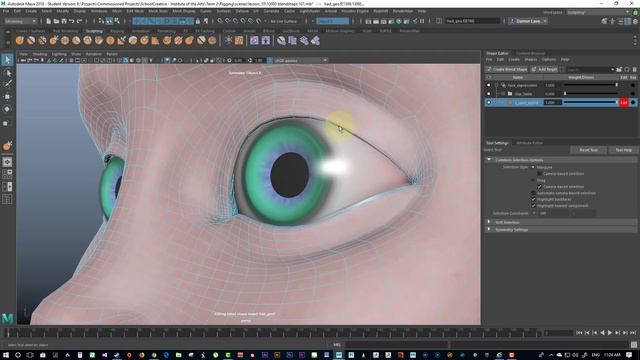
Task: Click the Redo icon on status line
Action: click(x=80, y=21)
